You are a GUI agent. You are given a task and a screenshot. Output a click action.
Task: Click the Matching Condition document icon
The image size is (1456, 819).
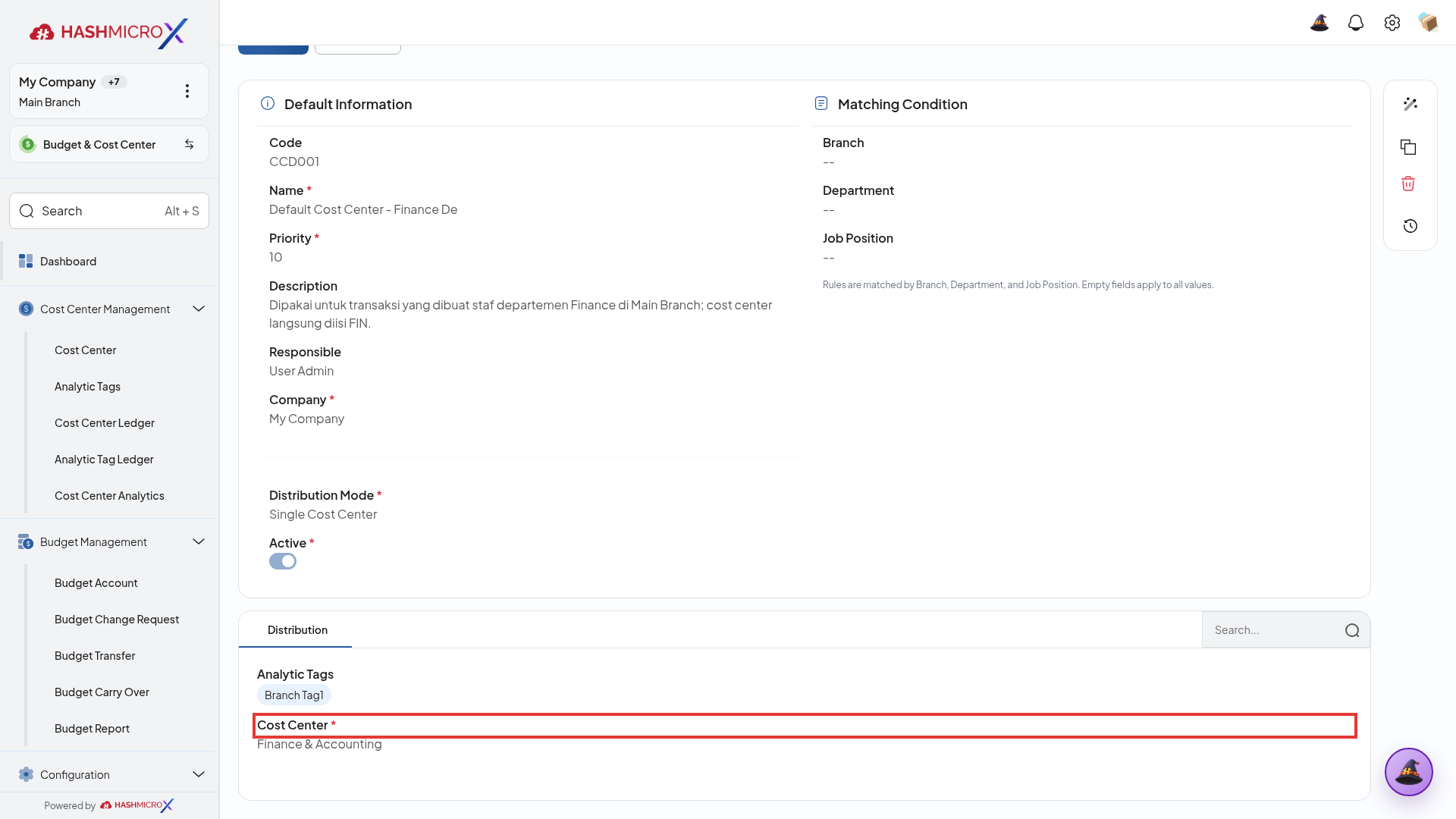(821, 103)
